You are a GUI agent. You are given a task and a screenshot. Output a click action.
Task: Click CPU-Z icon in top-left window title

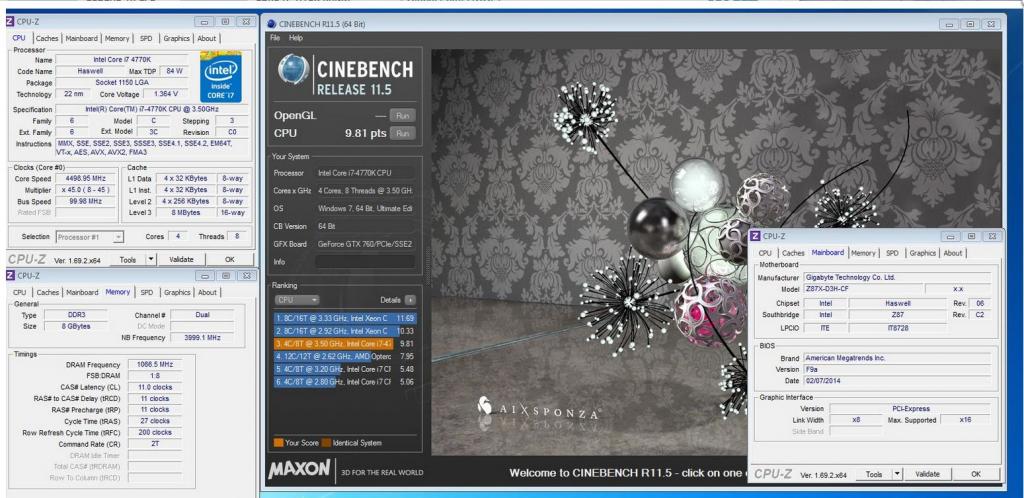[10, 22]
